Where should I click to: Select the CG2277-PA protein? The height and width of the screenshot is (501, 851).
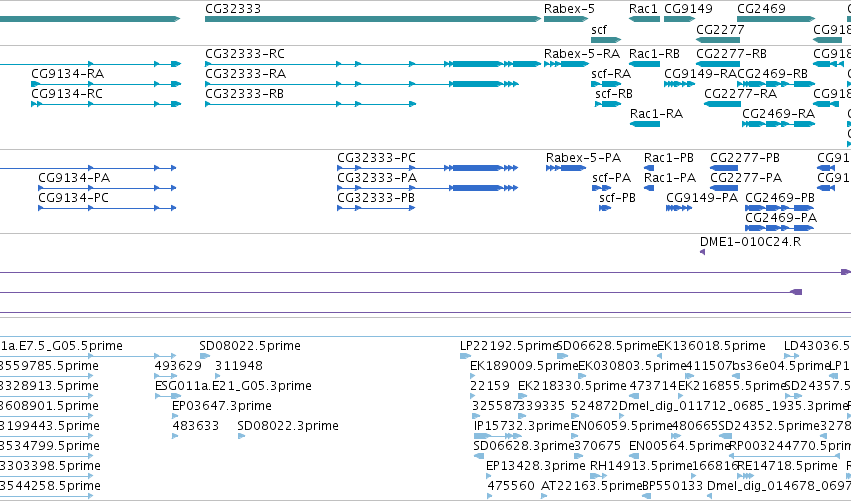[x=724, y=188]
